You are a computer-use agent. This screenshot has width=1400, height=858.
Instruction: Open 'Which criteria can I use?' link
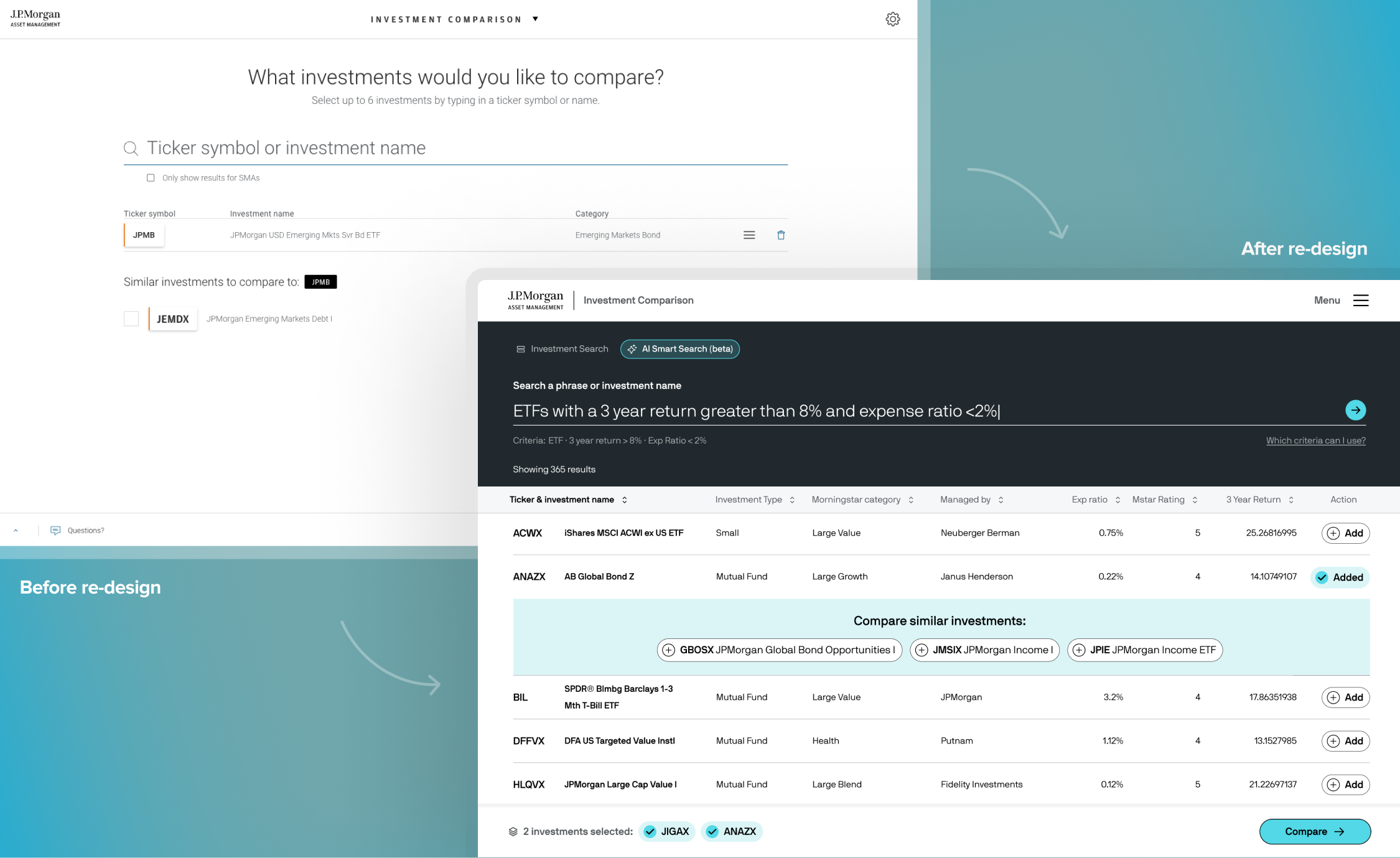pos(1315,441)
